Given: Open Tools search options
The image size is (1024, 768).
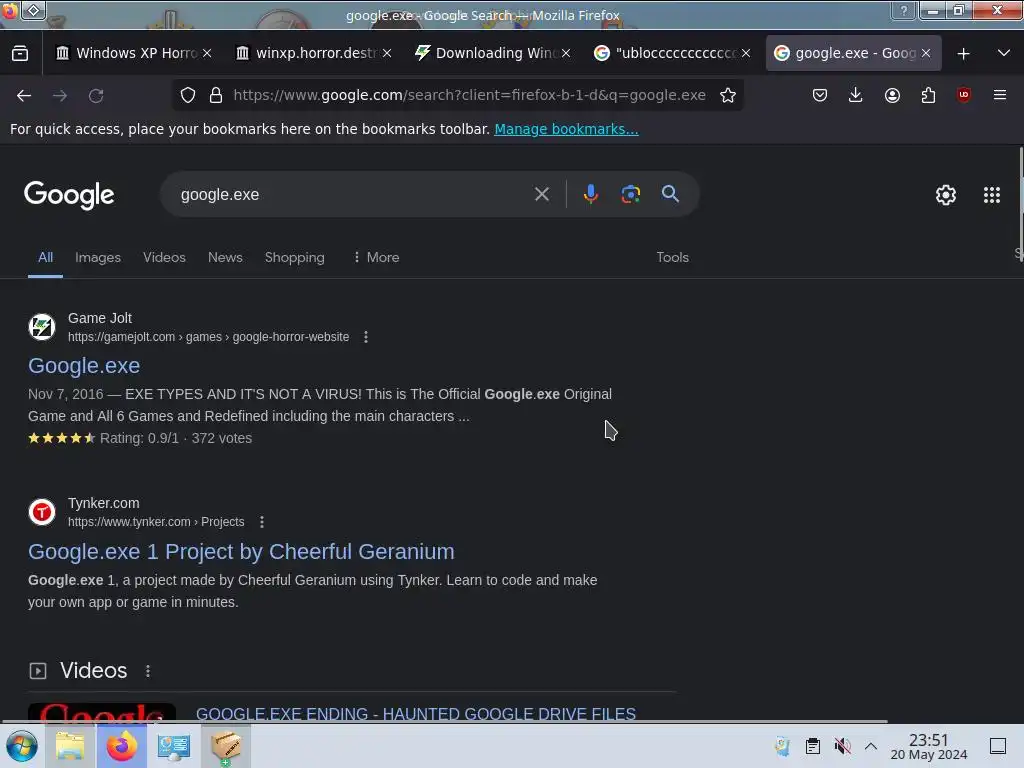Looking at the screenshot, I should [673, 257].
